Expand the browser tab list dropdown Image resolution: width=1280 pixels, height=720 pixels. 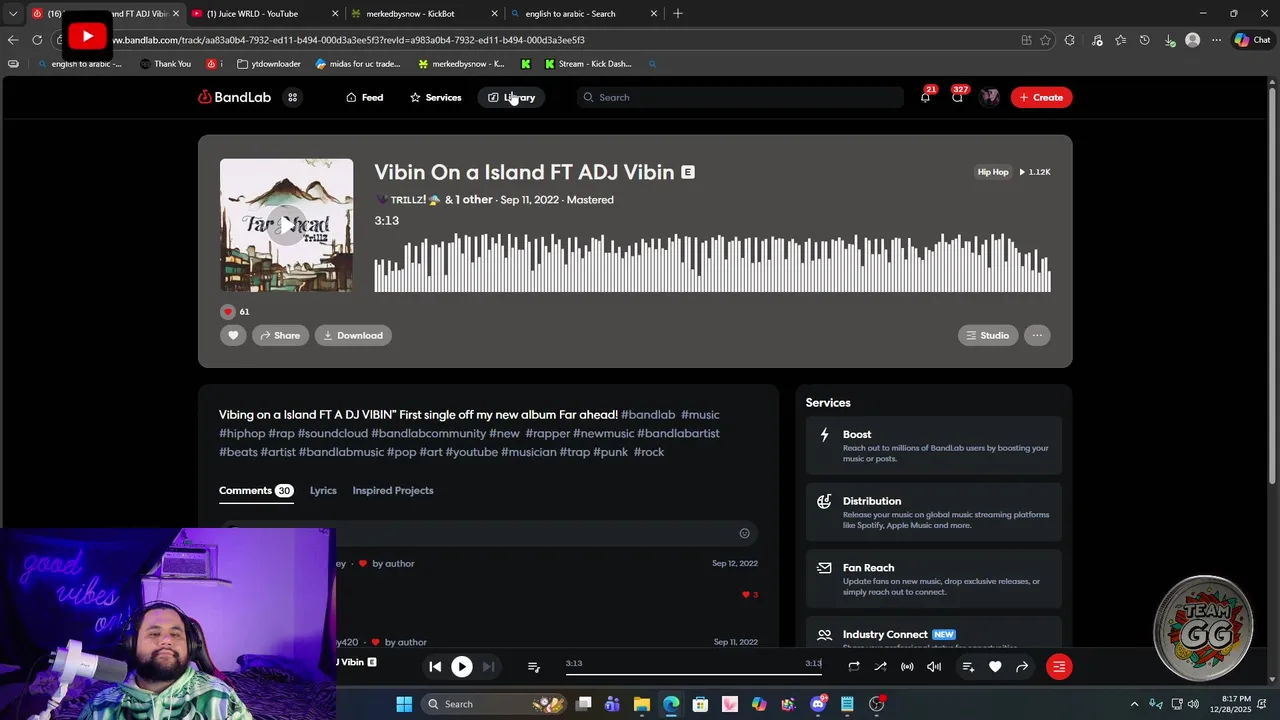click(x=12, y=14)
